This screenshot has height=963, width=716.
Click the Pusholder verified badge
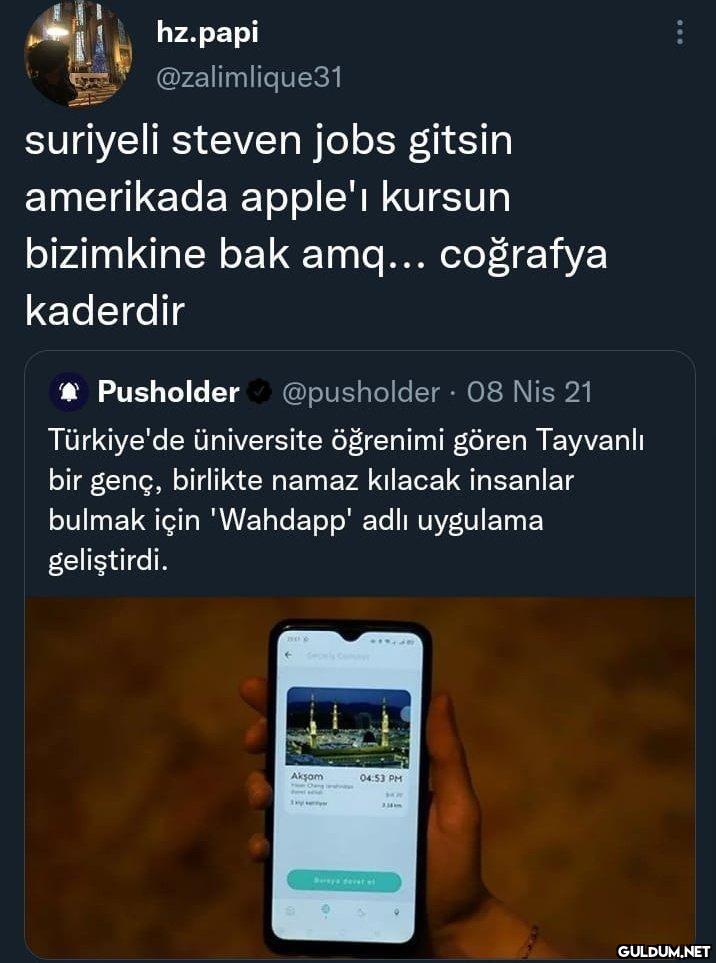tap(259, 392)
